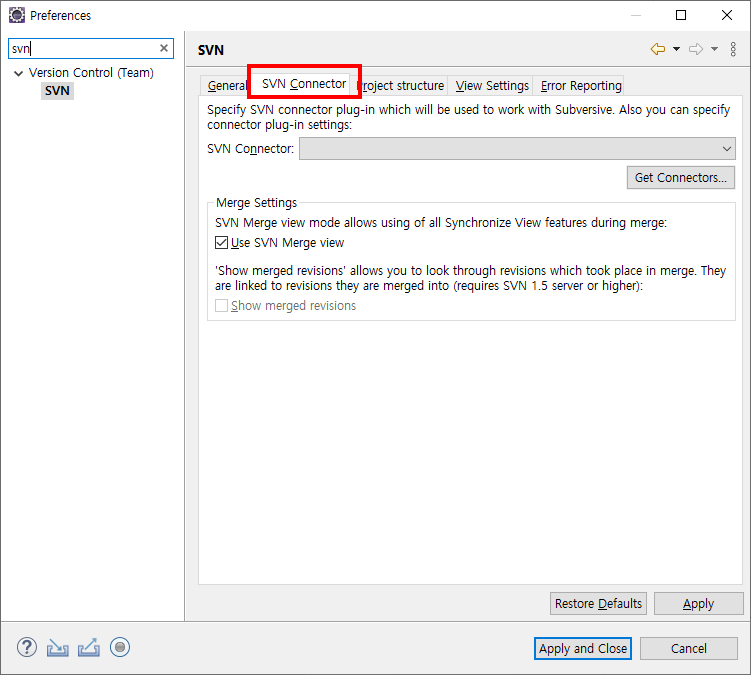This screenshot has width=751, height=675.
Task: Click Apply and Close button
Action: (x=583, y=649)
